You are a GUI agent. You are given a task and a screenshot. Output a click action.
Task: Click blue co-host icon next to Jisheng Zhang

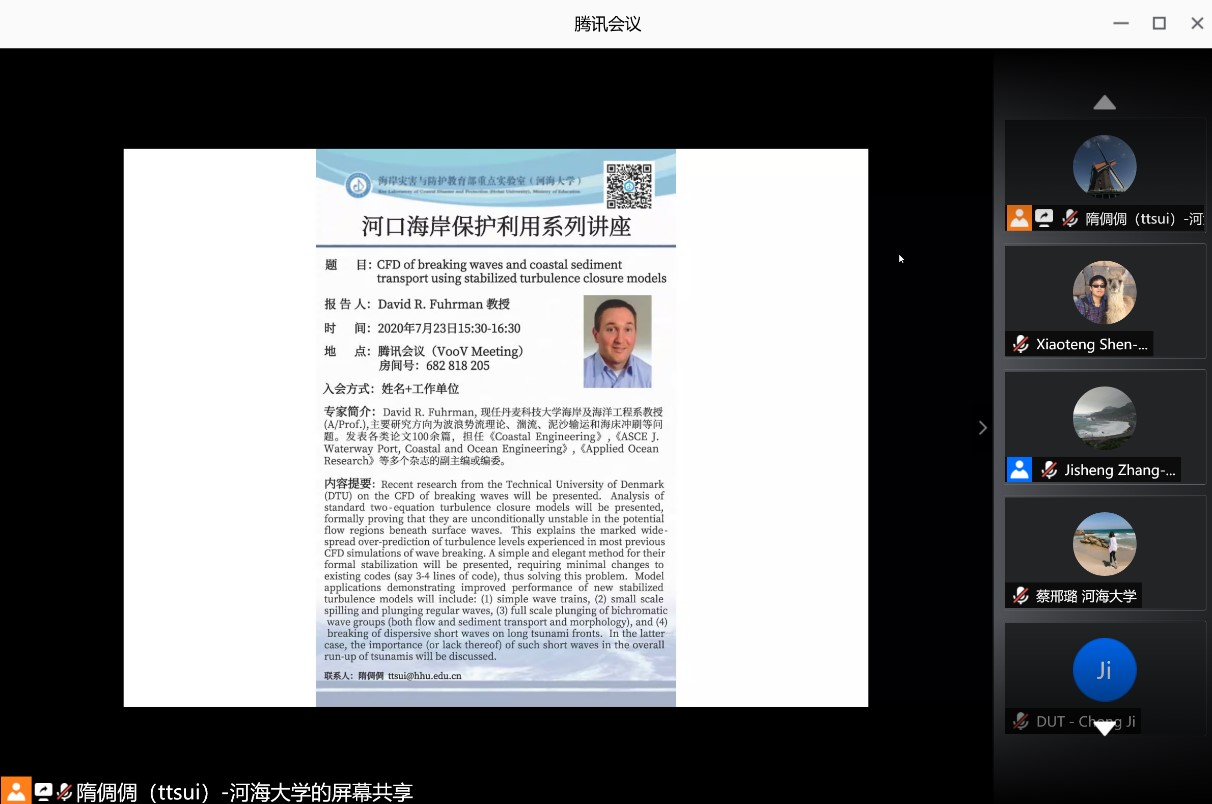point(1019,470)
